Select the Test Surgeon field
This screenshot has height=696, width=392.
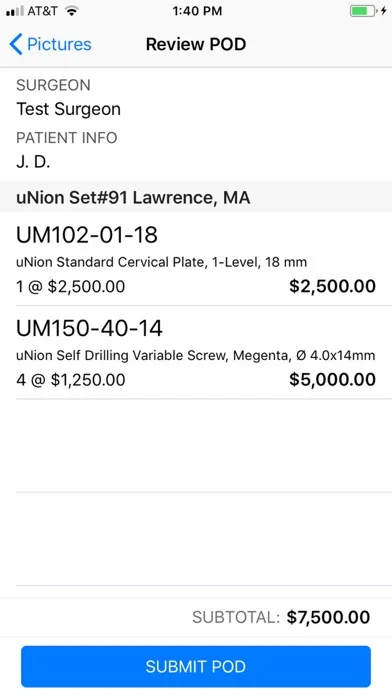coord(68,109)
